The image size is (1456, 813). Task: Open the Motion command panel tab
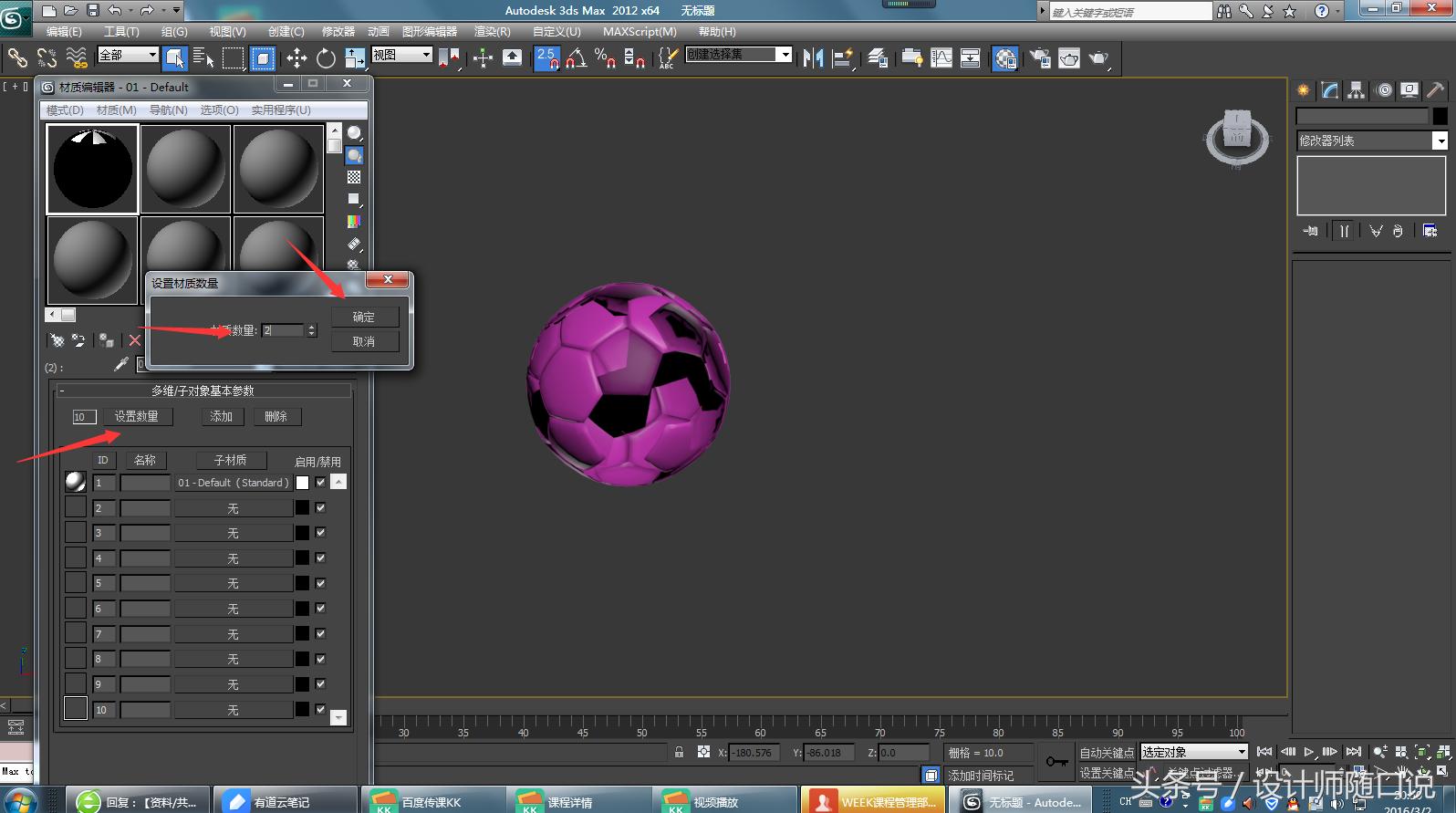click(x=1384, y=89)
